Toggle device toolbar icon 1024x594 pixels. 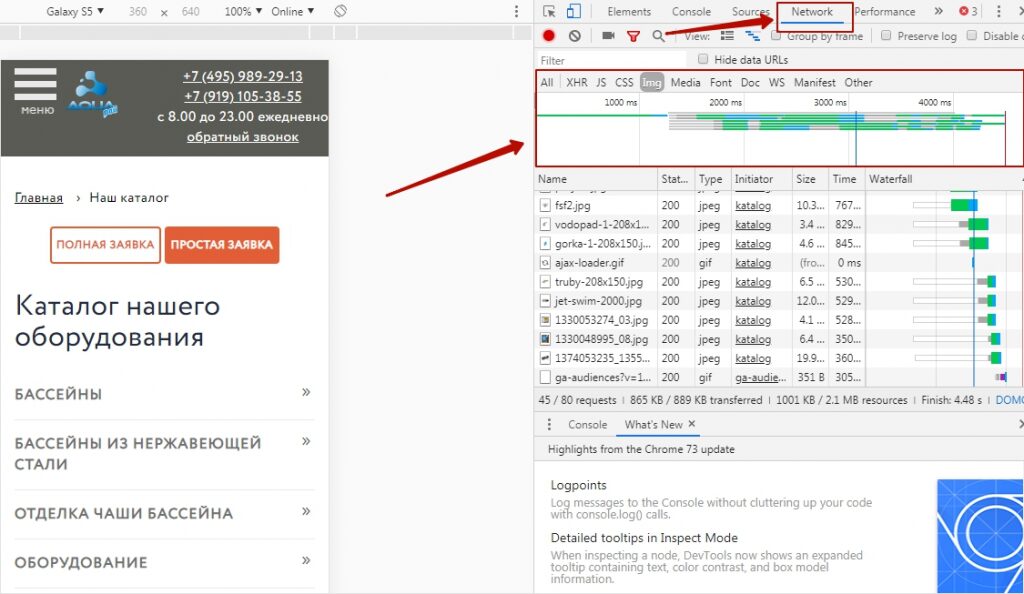(x=573, y=12)
